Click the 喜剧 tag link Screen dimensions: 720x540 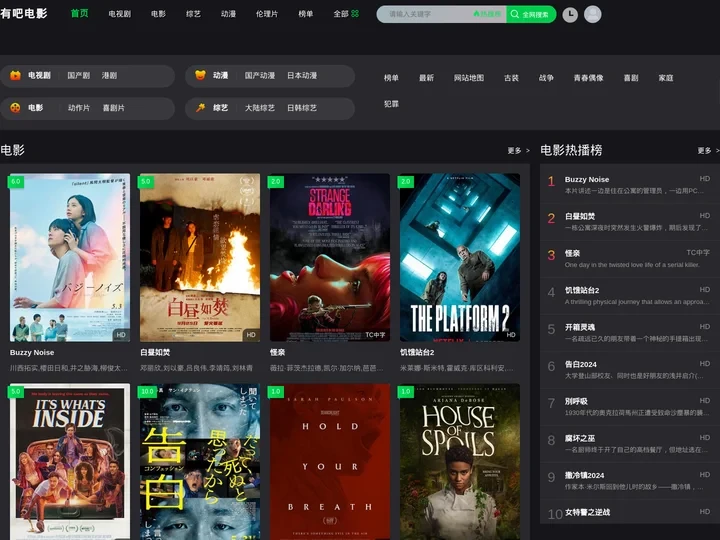[x=631, y=78]
